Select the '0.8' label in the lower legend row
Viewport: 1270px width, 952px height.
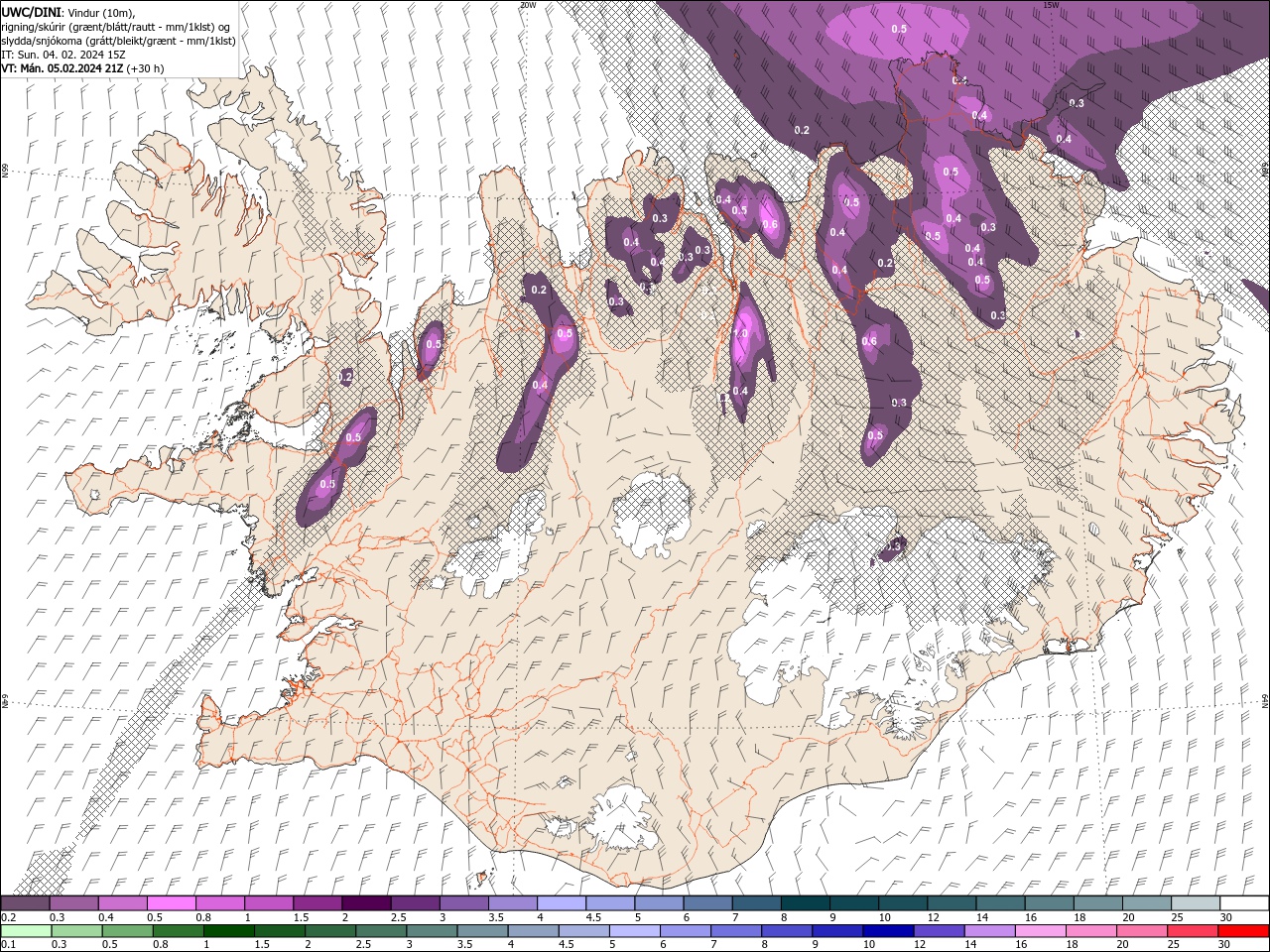click(x=160, y=945)
